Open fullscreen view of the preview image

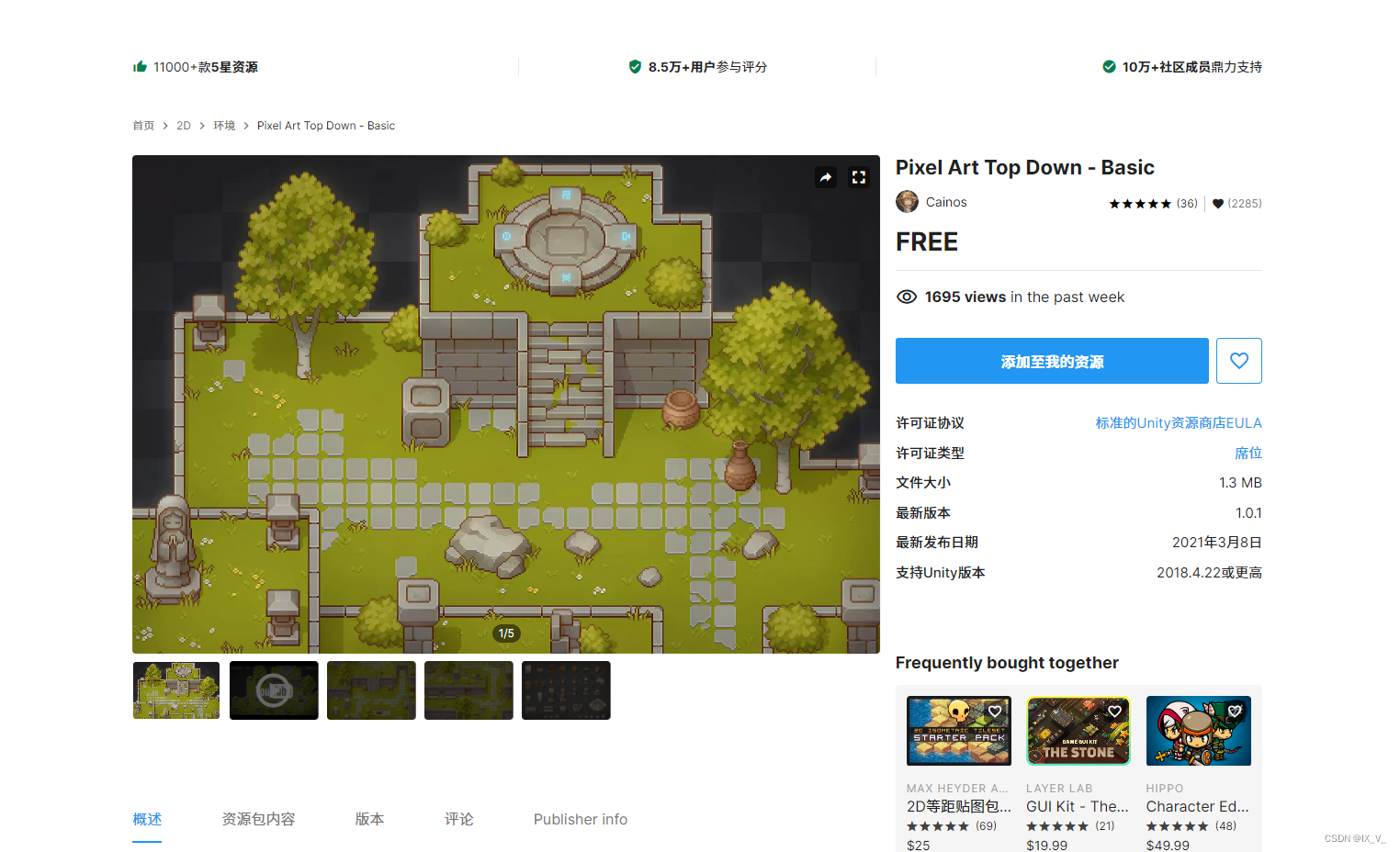coord(859,177)
